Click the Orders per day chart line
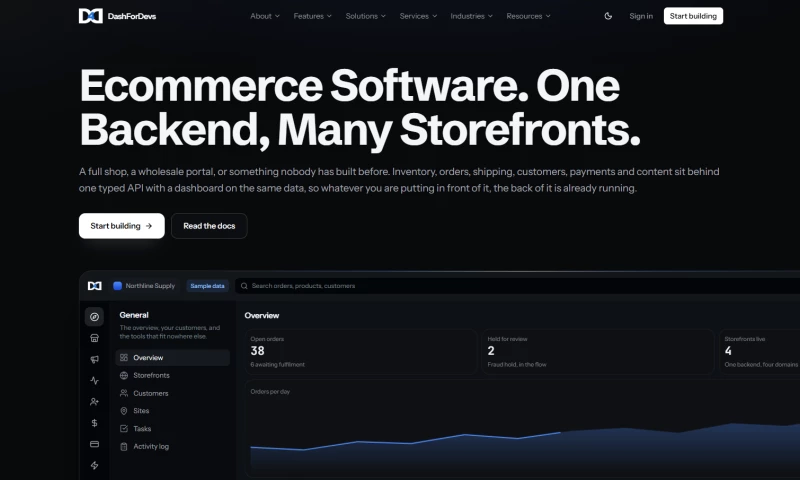The image size is (800, 480). click(408, 442)
